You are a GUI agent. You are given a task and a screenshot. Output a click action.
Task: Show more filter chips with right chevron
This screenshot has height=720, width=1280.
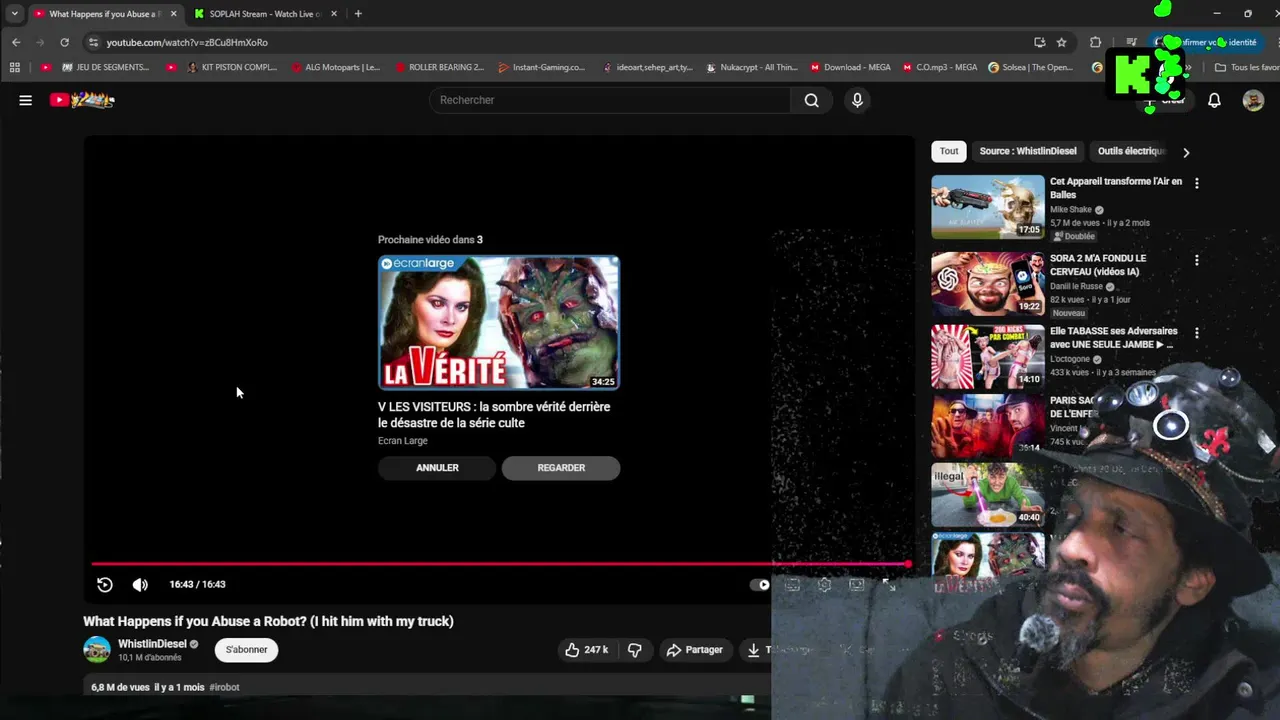point(1186,152)
